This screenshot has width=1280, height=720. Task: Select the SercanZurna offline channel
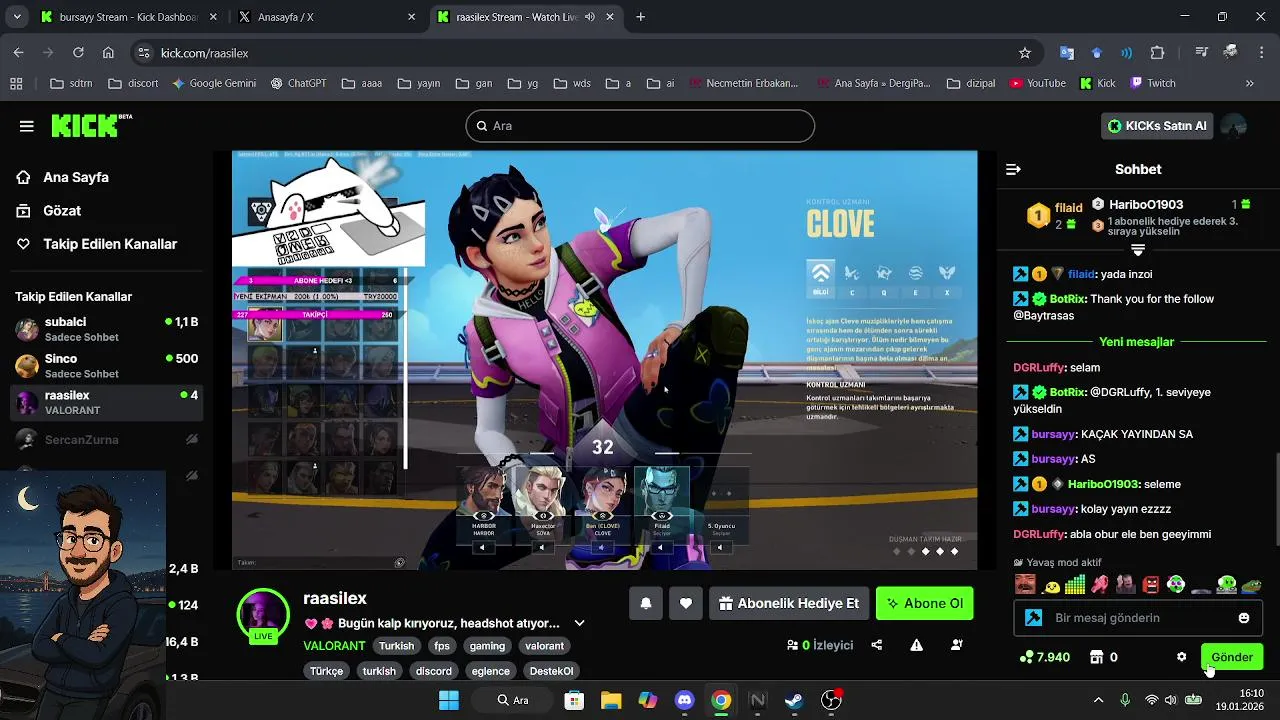[106, 440]
